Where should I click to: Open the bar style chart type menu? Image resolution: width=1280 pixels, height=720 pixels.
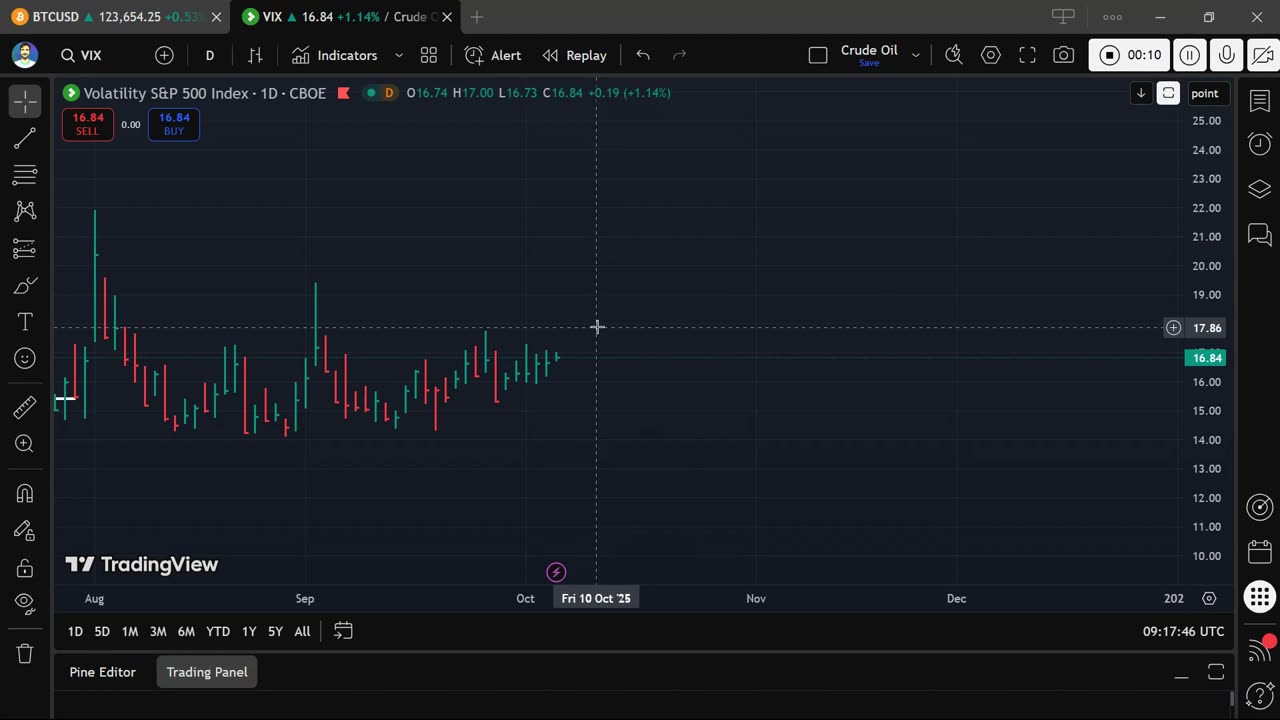[255, 56]
